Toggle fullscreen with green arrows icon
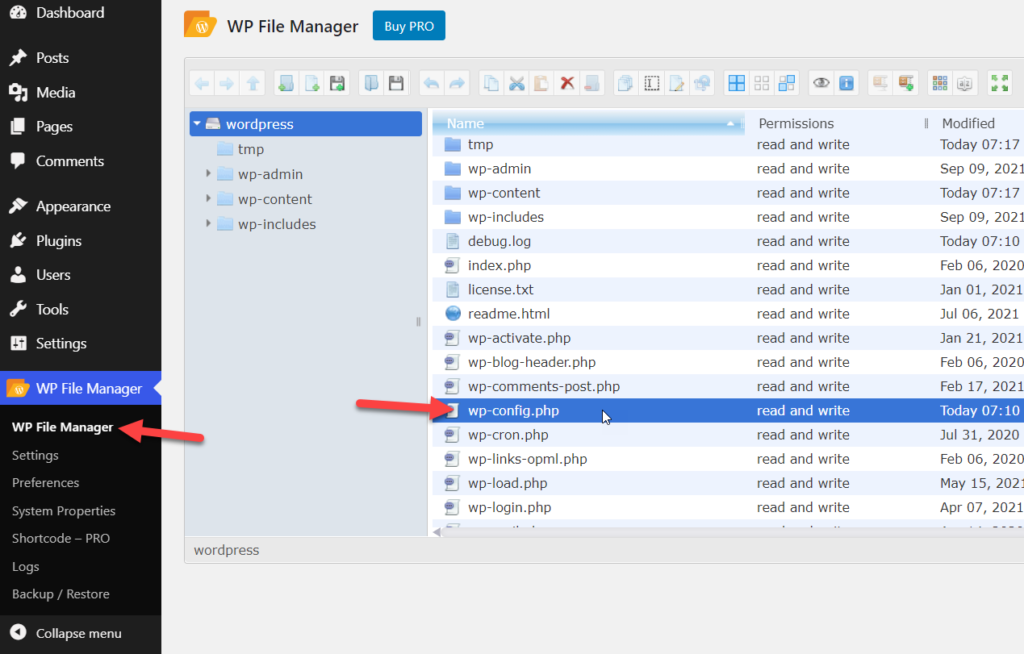This screenshot has width=1024, height=654. click(999, 84)
